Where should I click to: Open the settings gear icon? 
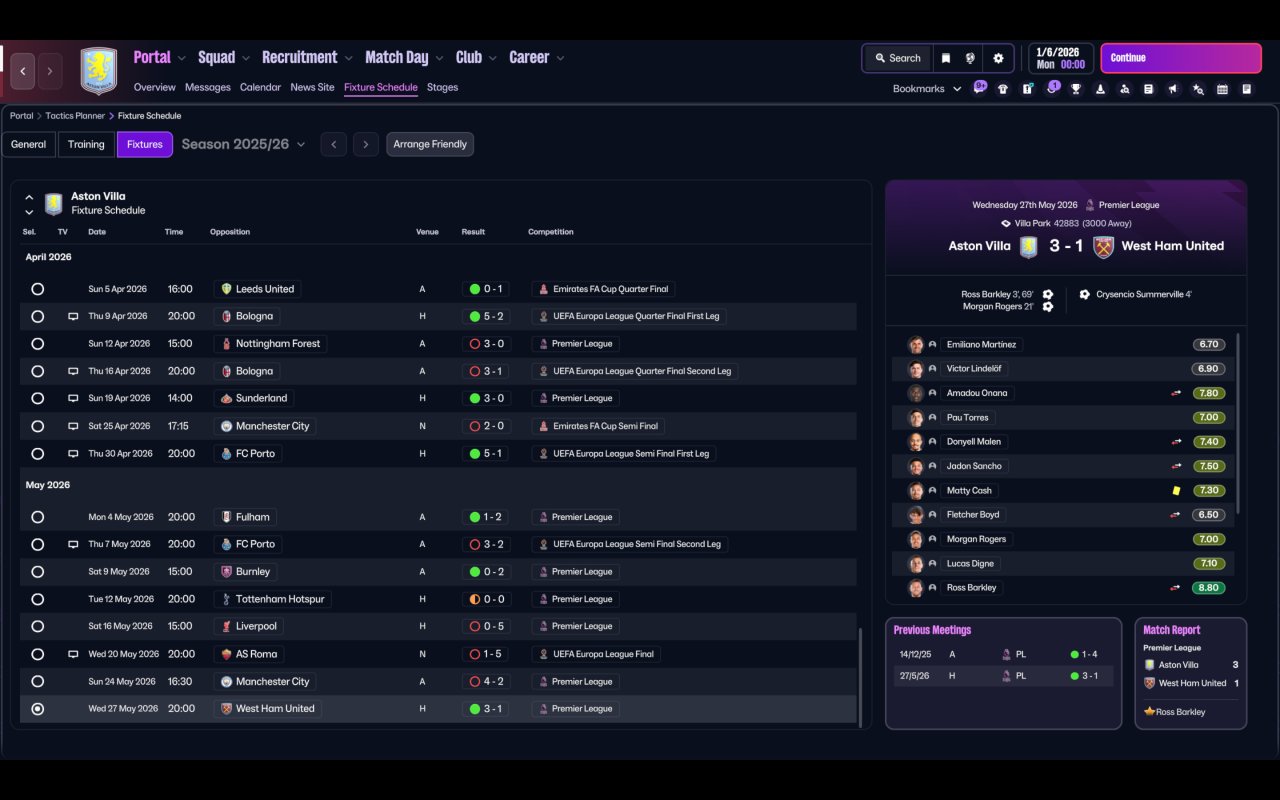(x=998, y=58)
